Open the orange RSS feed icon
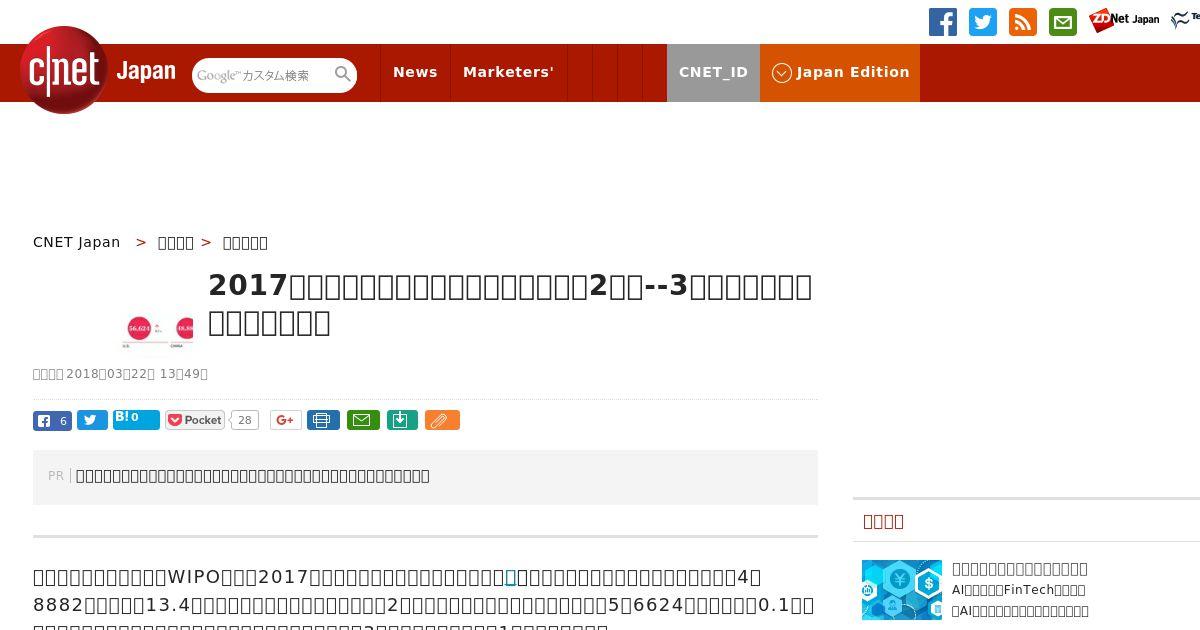 (x=1023, y=22)
